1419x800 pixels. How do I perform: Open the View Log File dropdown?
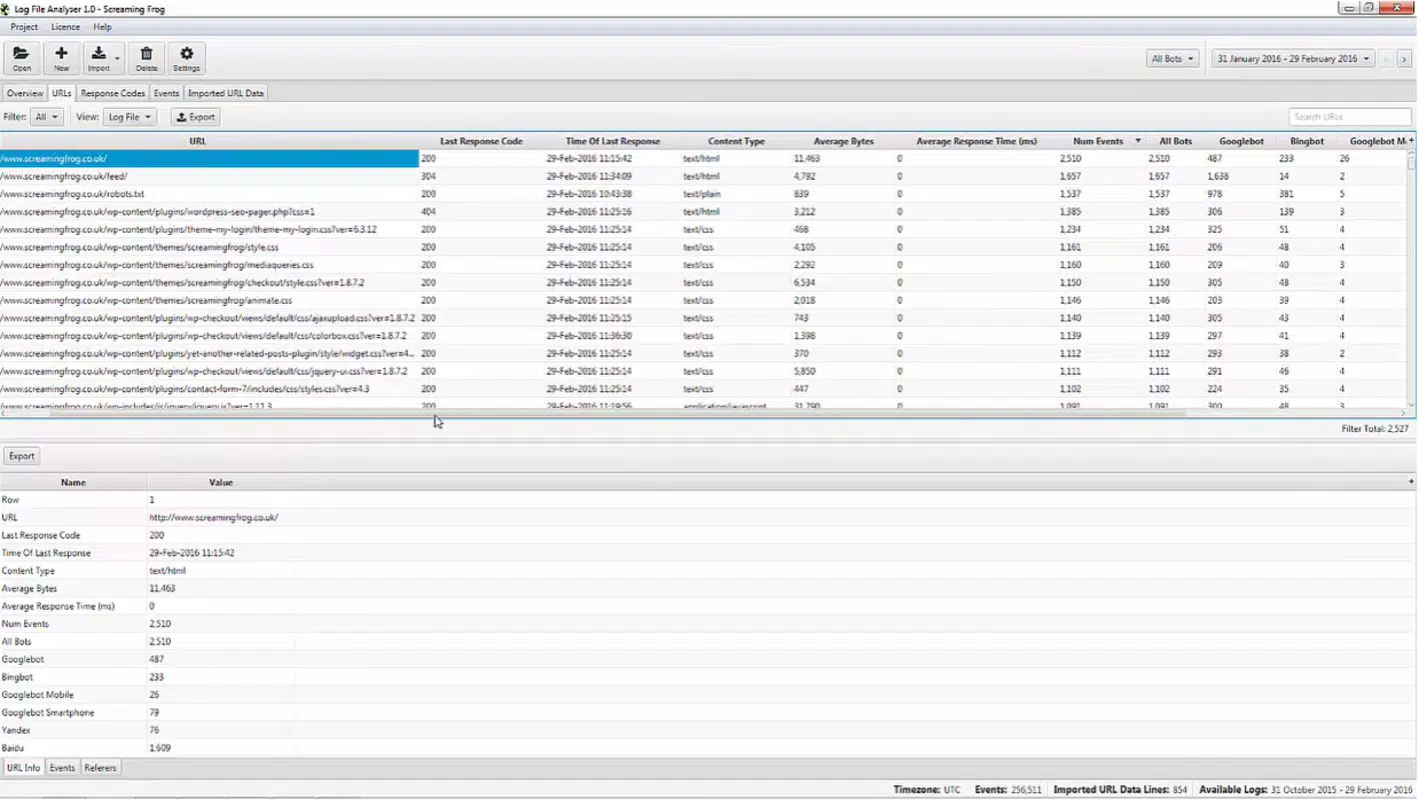[x=130, y=117]
